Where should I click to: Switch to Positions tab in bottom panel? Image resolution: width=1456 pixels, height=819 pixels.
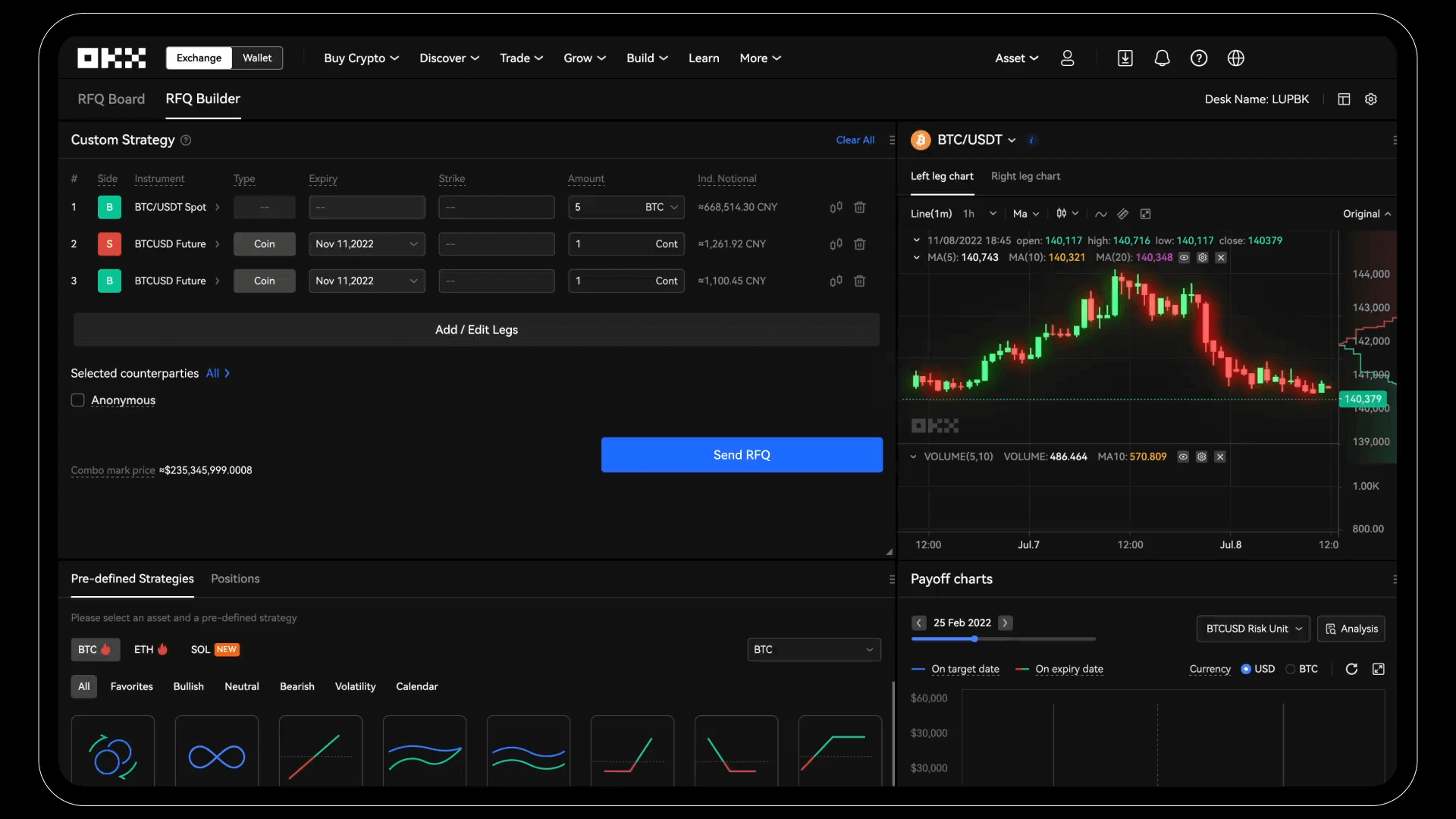click(234, 578)
